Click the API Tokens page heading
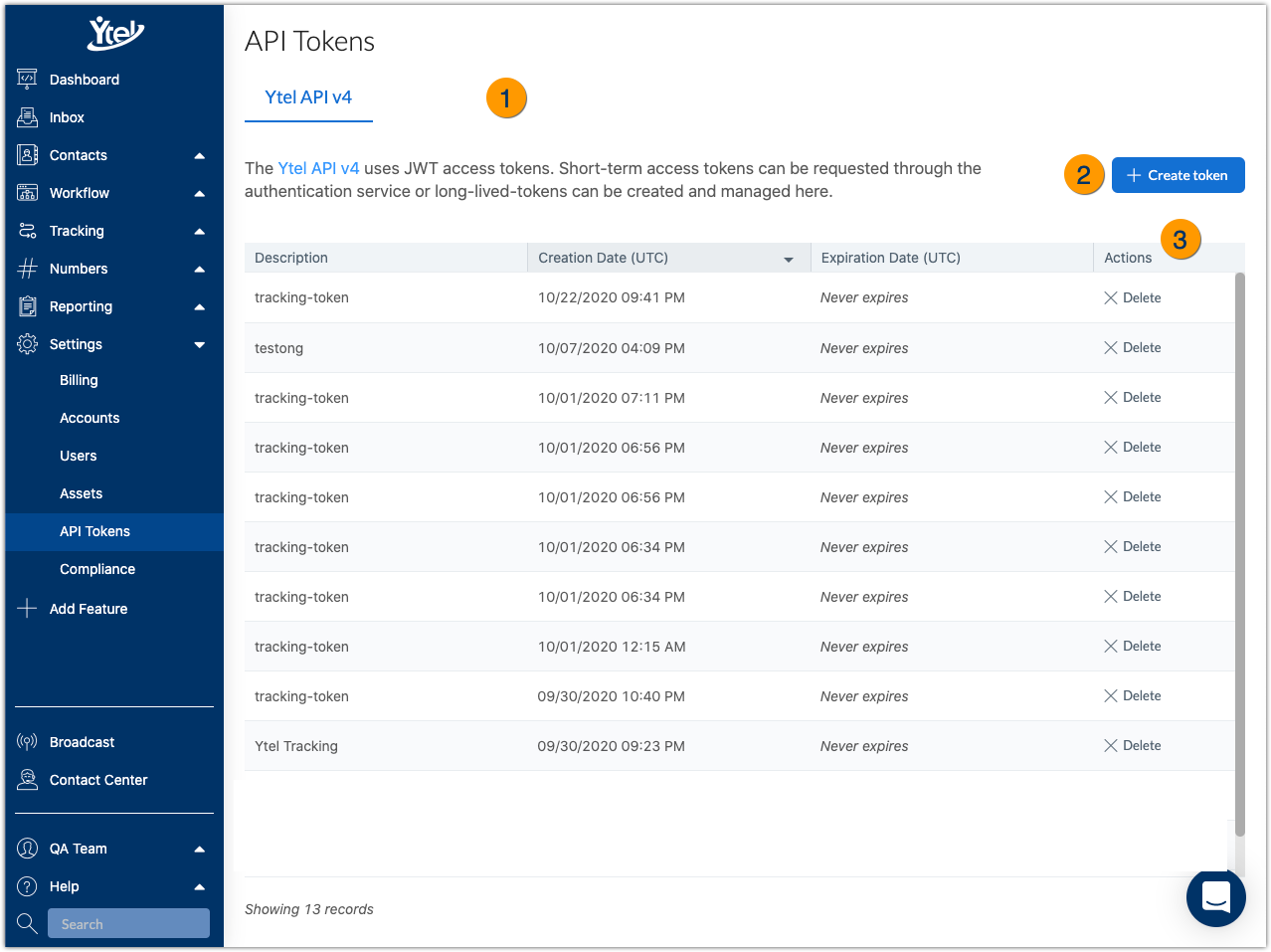 (x=309, y=41)
